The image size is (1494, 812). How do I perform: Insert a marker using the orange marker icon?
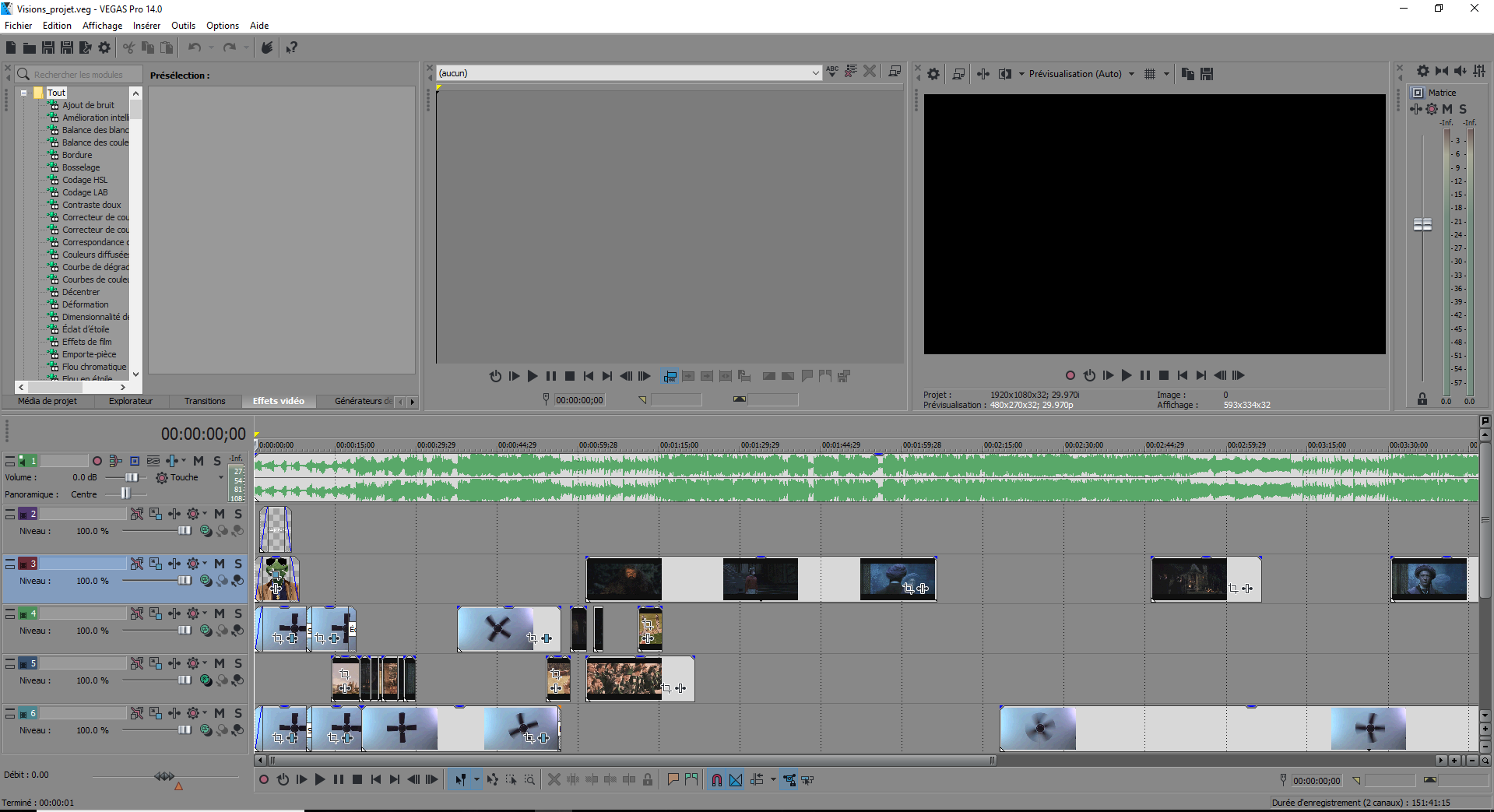673,779
